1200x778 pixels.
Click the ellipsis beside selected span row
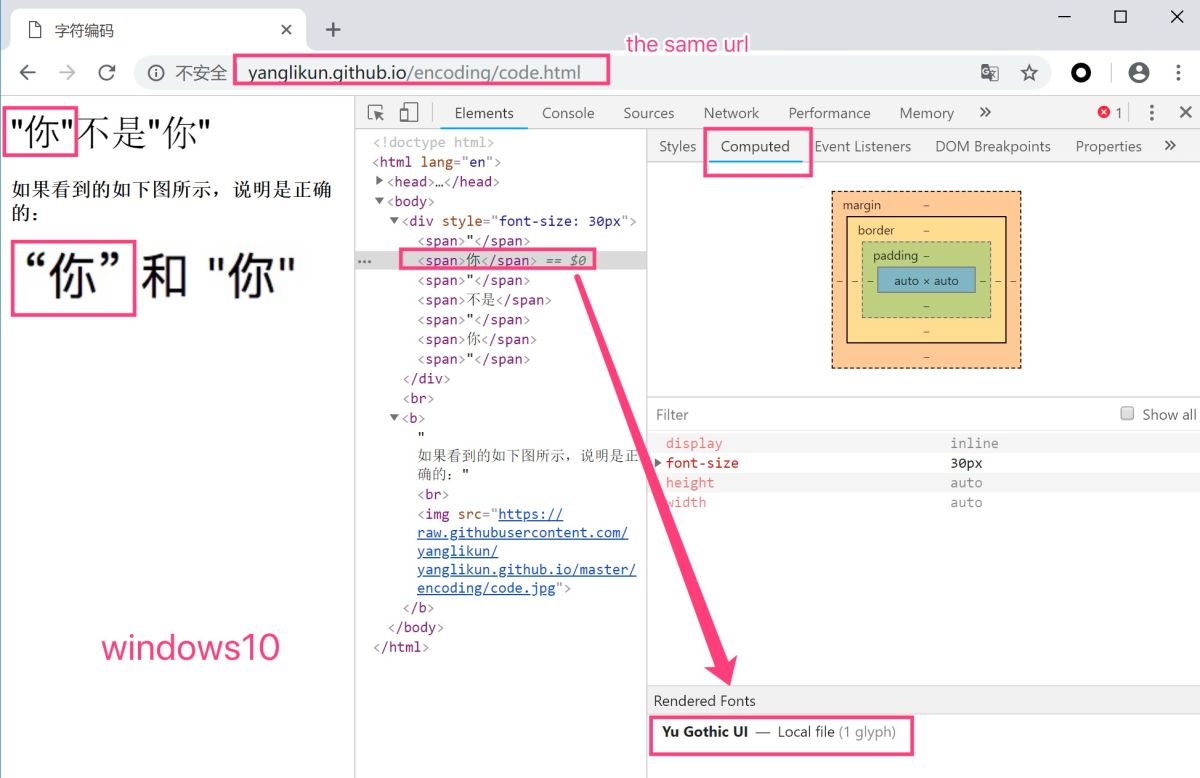tap(365, 261)
